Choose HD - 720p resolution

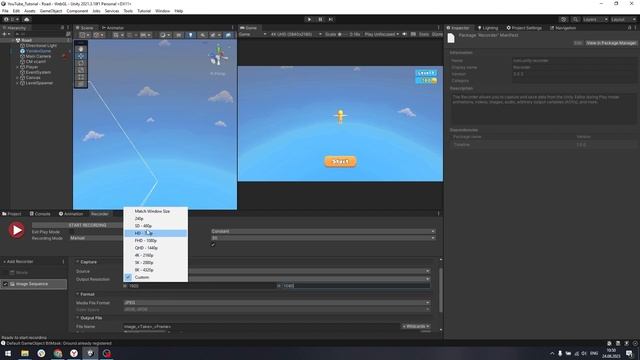point(156,233)
